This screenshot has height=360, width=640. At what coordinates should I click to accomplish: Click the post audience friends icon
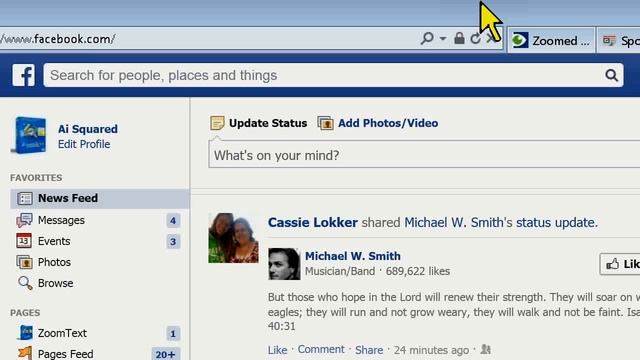[485, 349]
